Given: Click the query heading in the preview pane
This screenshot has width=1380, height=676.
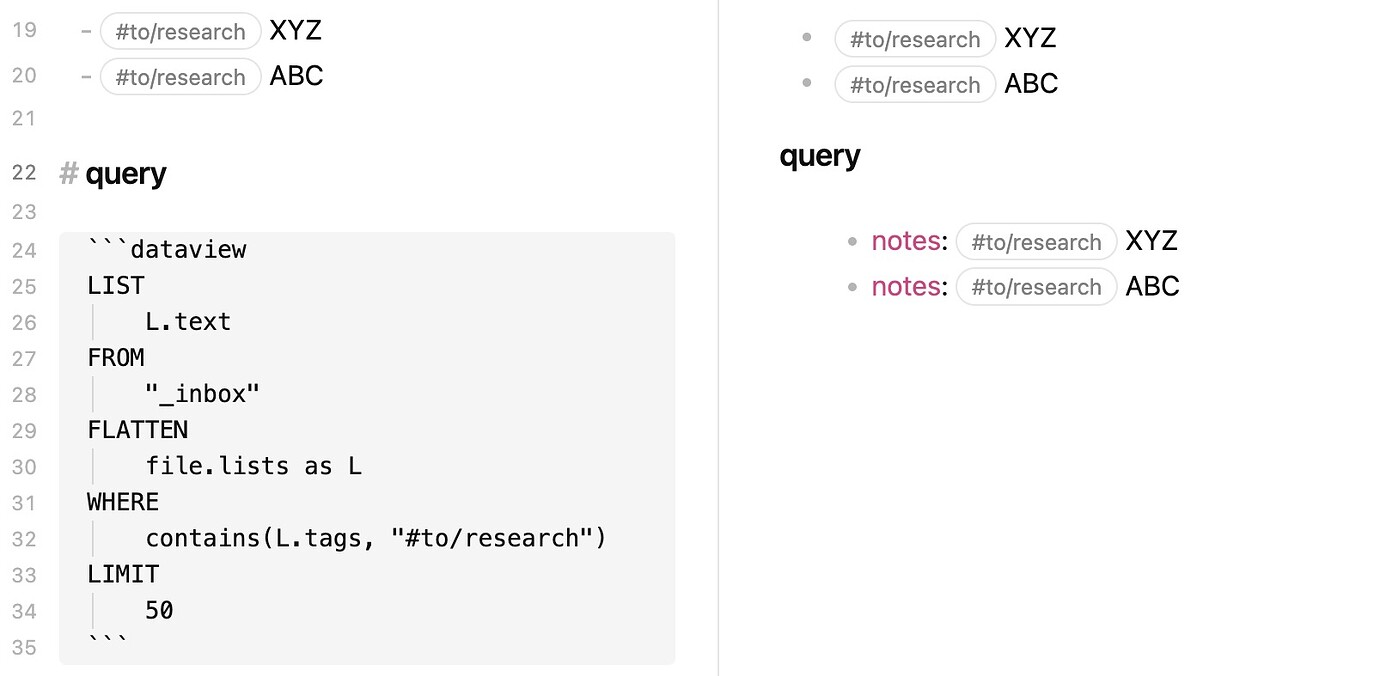Looking at the screenshot, I should [x=820, y=156].
